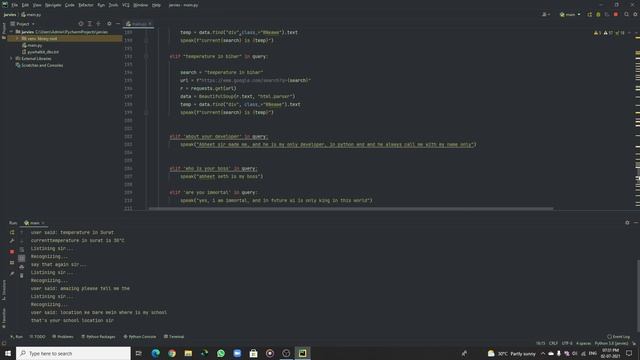The image size is (640, 360).
Task: Click the Restore Layout icon in the Run panel
Action: pos(12,263)
